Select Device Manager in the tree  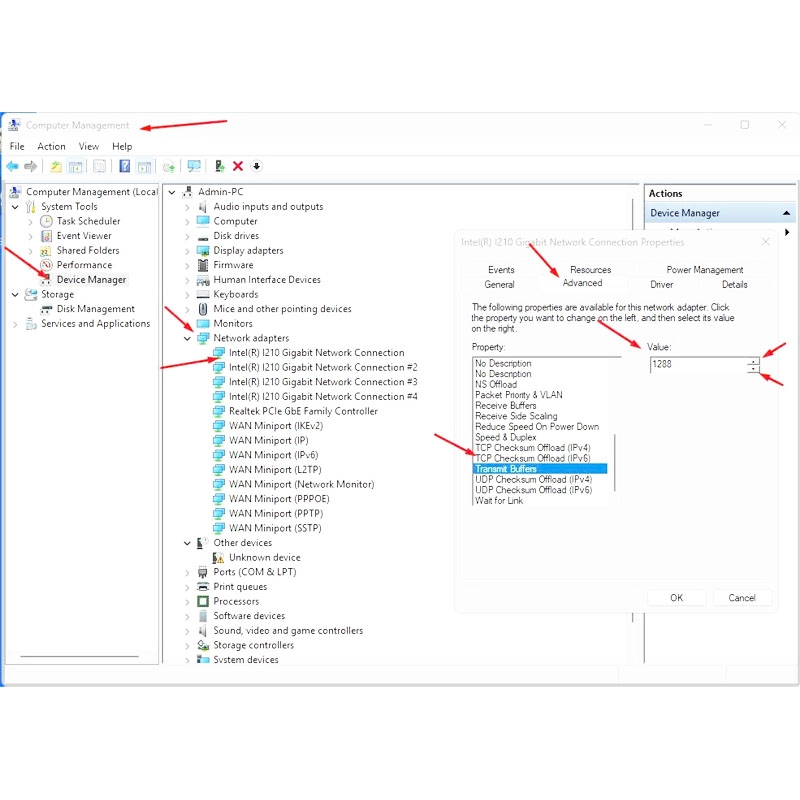(91, 280)
